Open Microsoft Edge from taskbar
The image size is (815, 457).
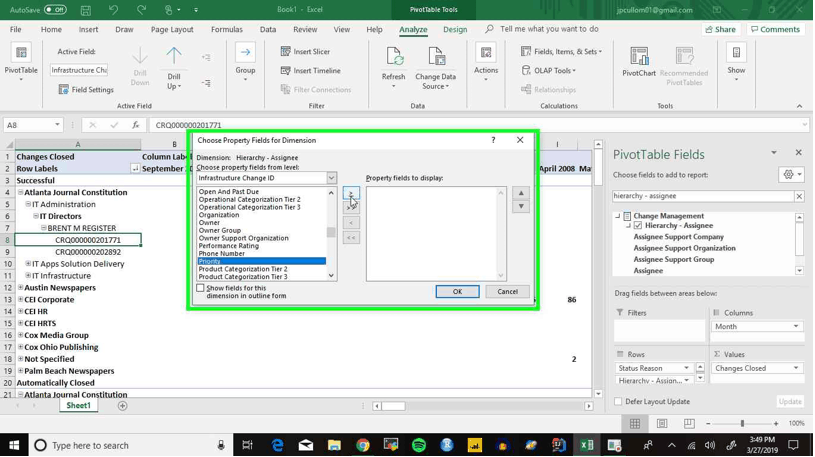(x=278, y=445)
